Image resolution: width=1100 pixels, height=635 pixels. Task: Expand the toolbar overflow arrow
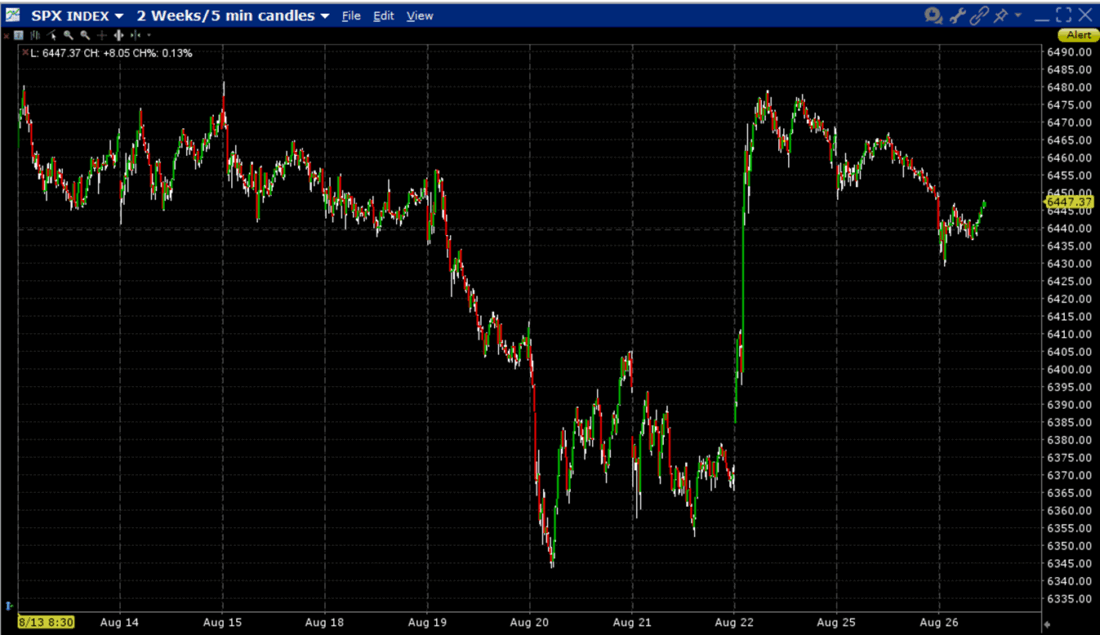tap(148, 35)
